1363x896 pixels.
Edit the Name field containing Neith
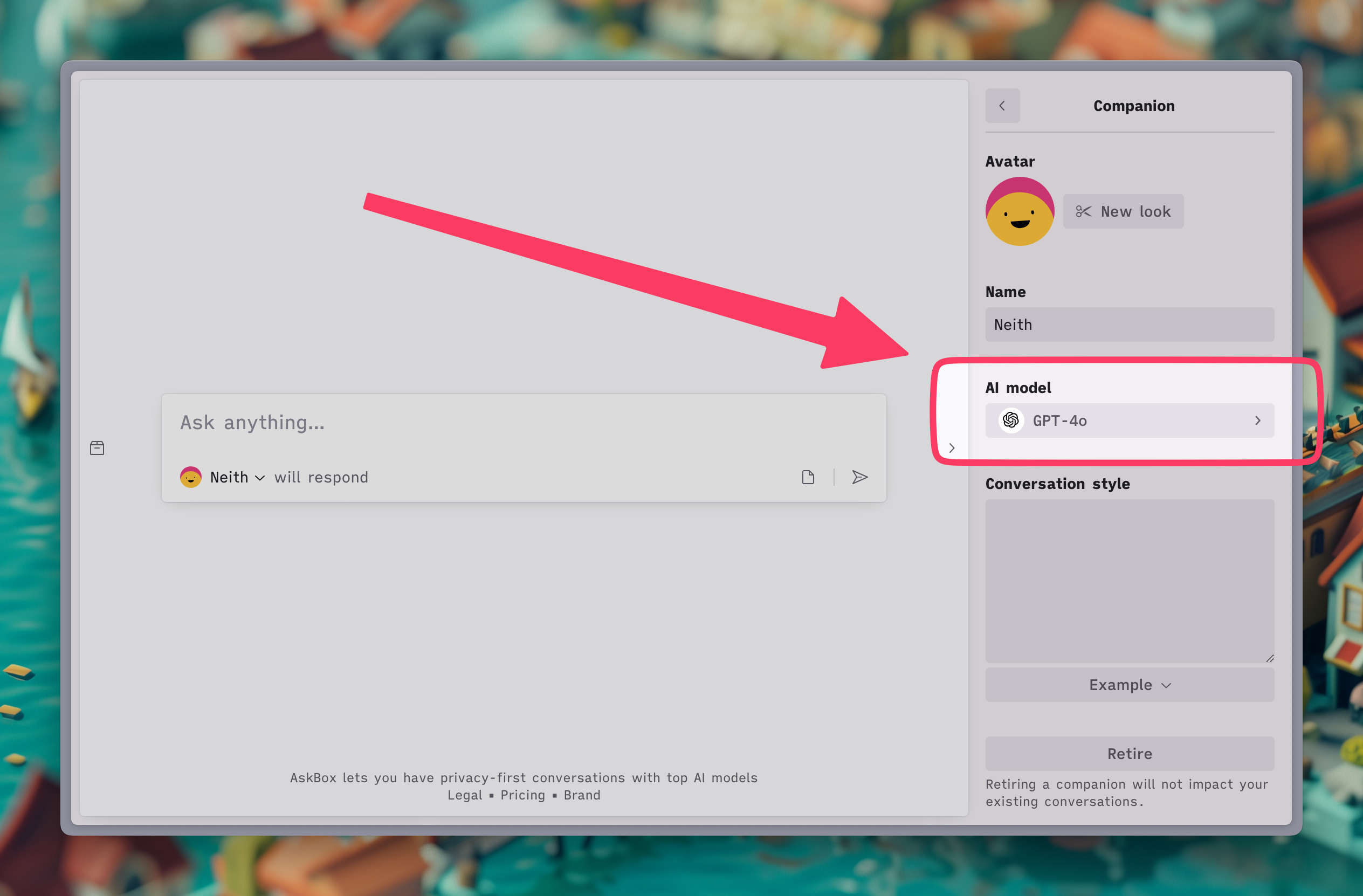click(1130, 325)
